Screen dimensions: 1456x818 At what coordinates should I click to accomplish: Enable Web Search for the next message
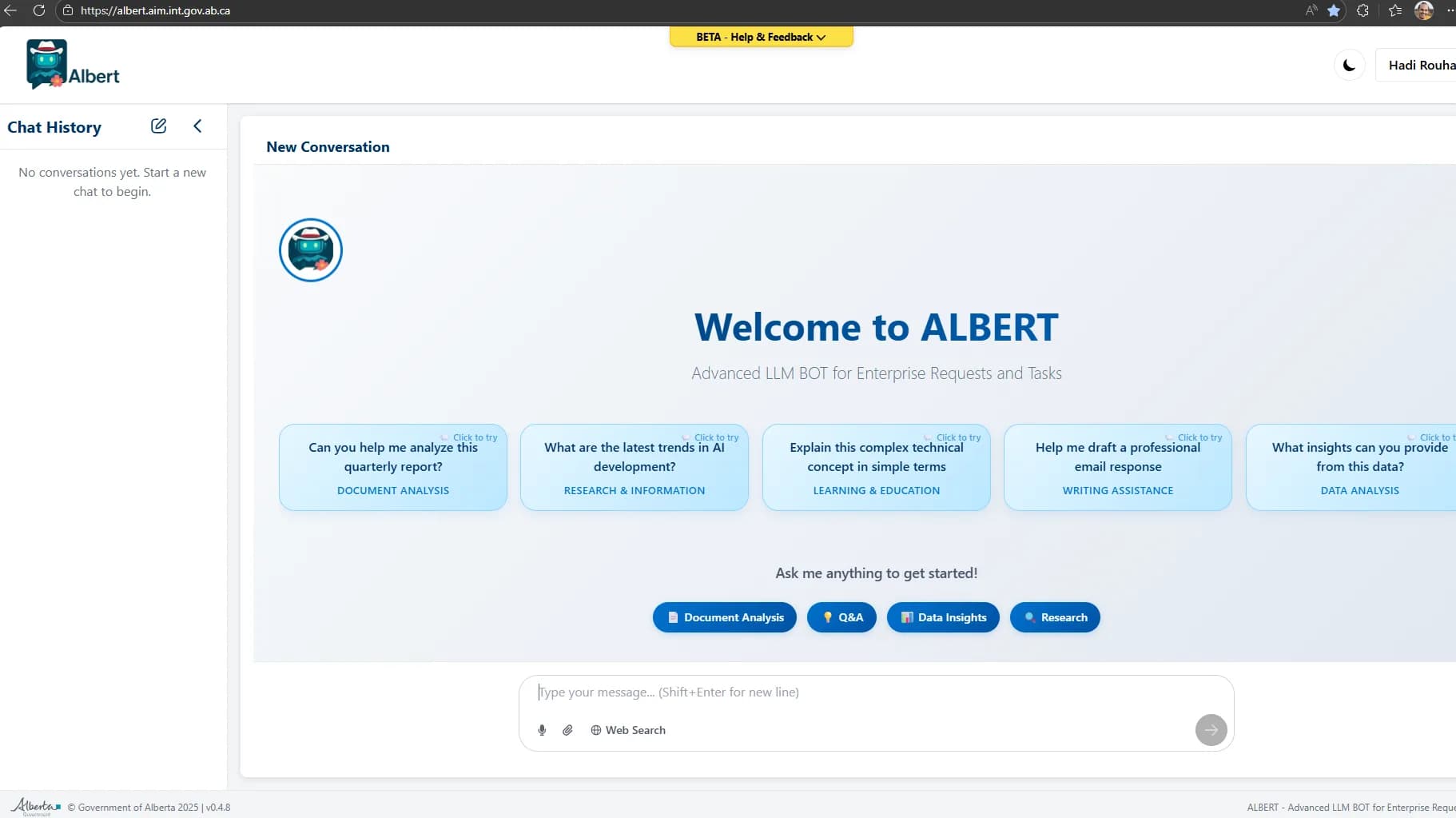pos(628,730)
